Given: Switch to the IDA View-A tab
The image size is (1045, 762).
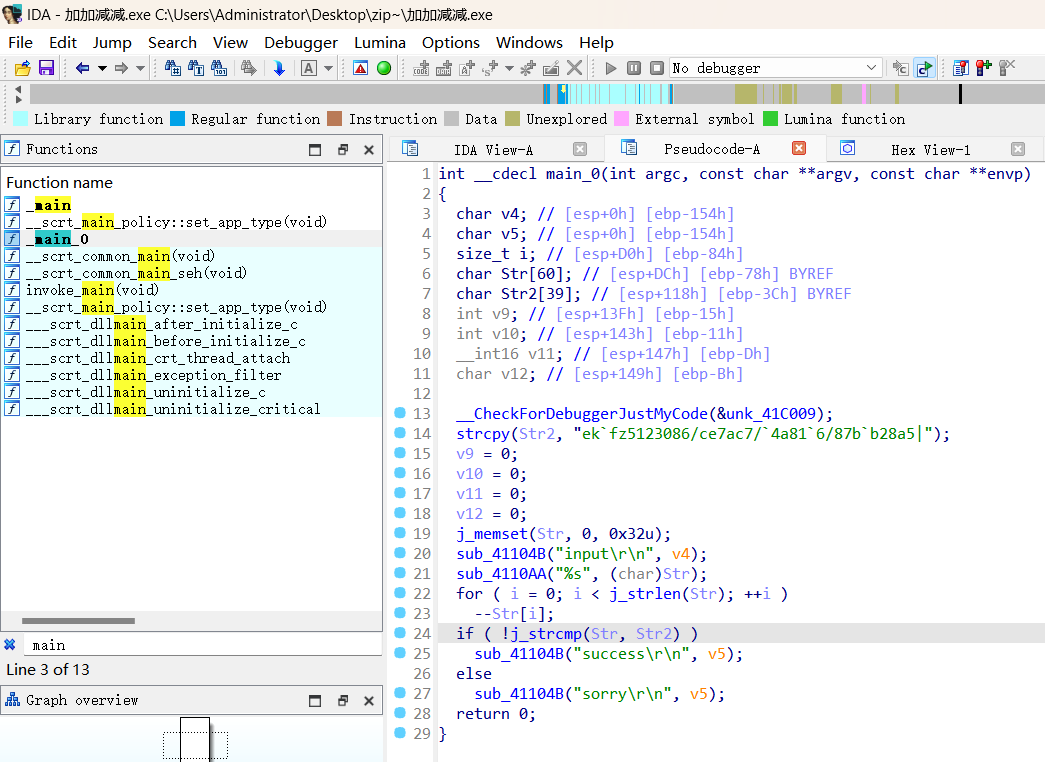Looking at the screenshot, I should pos(493,150).
